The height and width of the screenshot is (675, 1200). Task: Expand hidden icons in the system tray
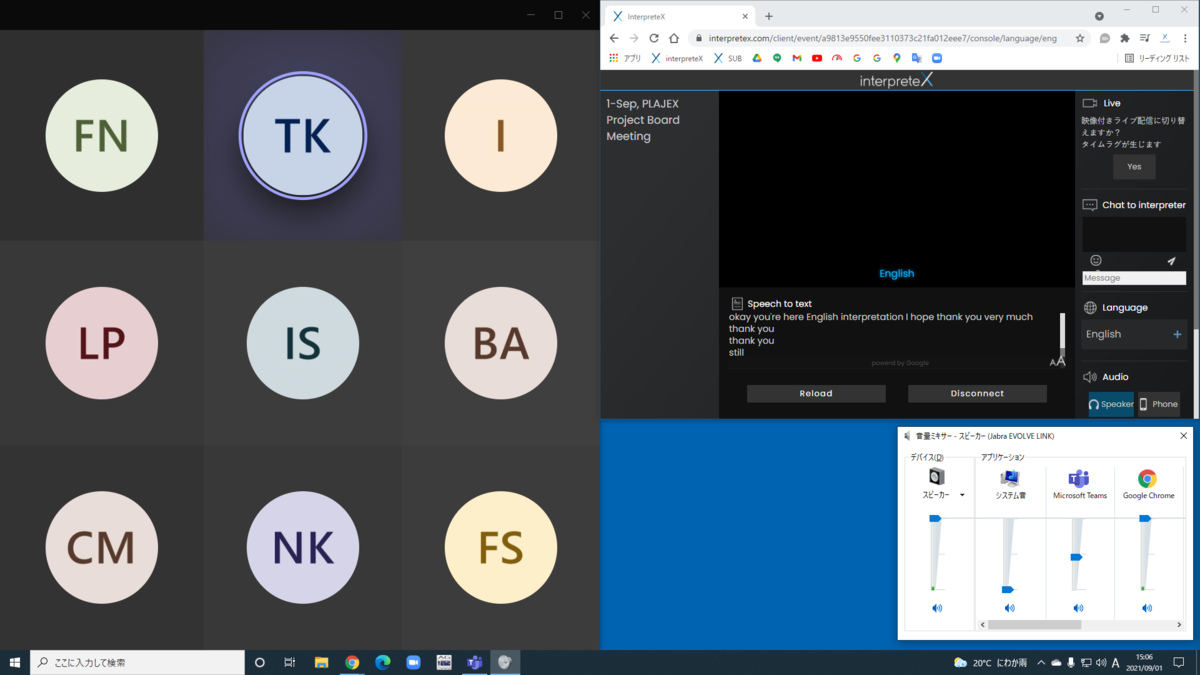click(1041, 662)
